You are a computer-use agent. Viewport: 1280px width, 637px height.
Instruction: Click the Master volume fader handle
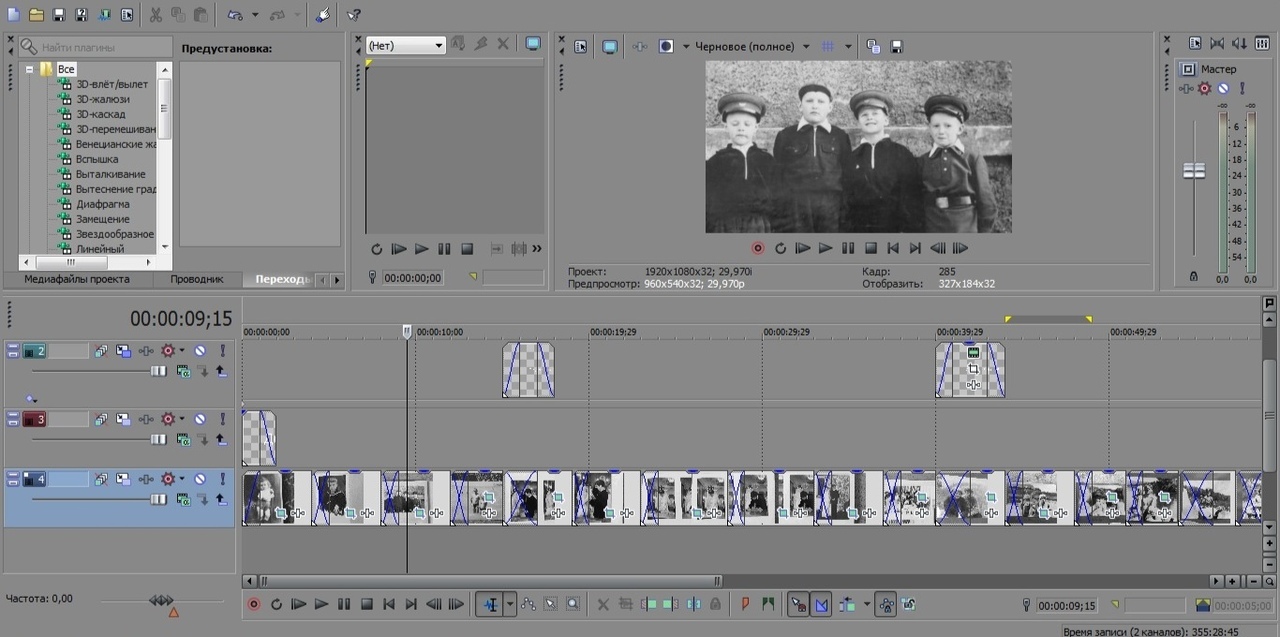(1194, 171)
